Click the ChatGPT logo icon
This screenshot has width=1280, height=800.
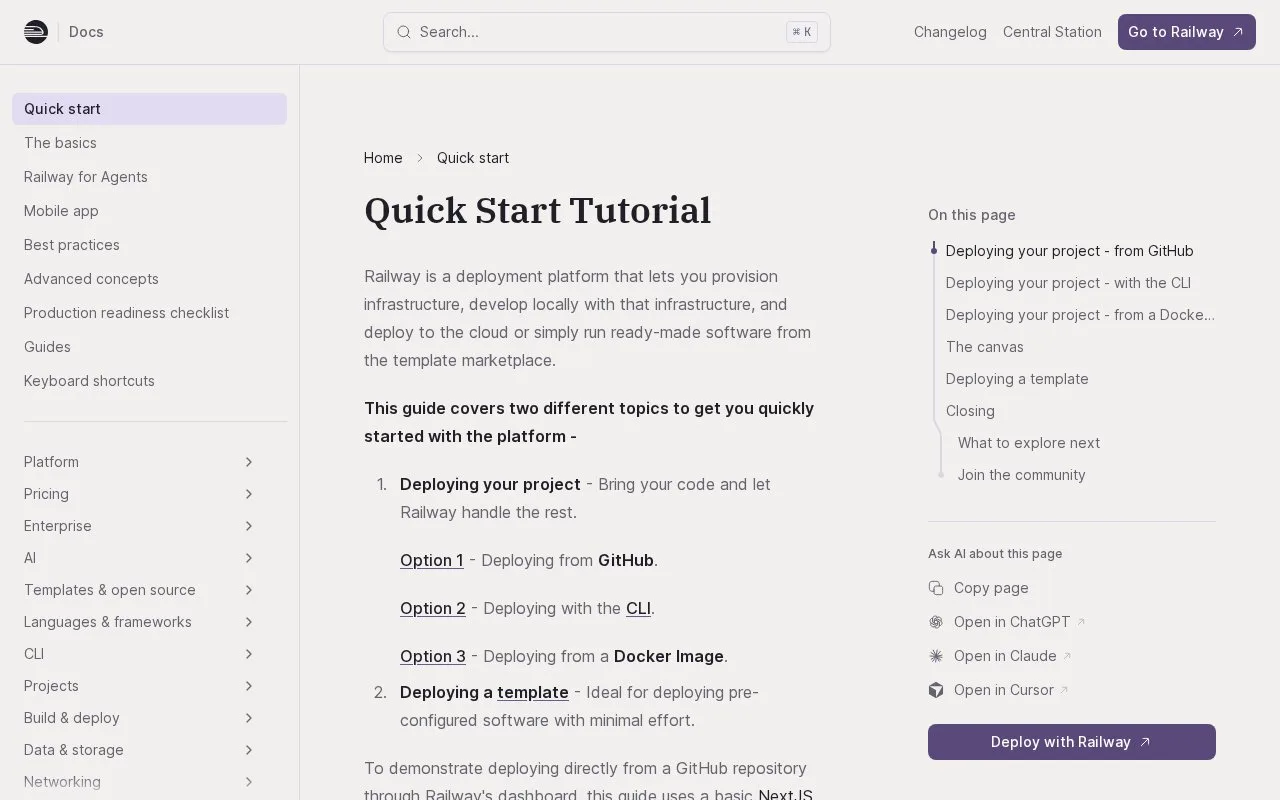point(936,622)
